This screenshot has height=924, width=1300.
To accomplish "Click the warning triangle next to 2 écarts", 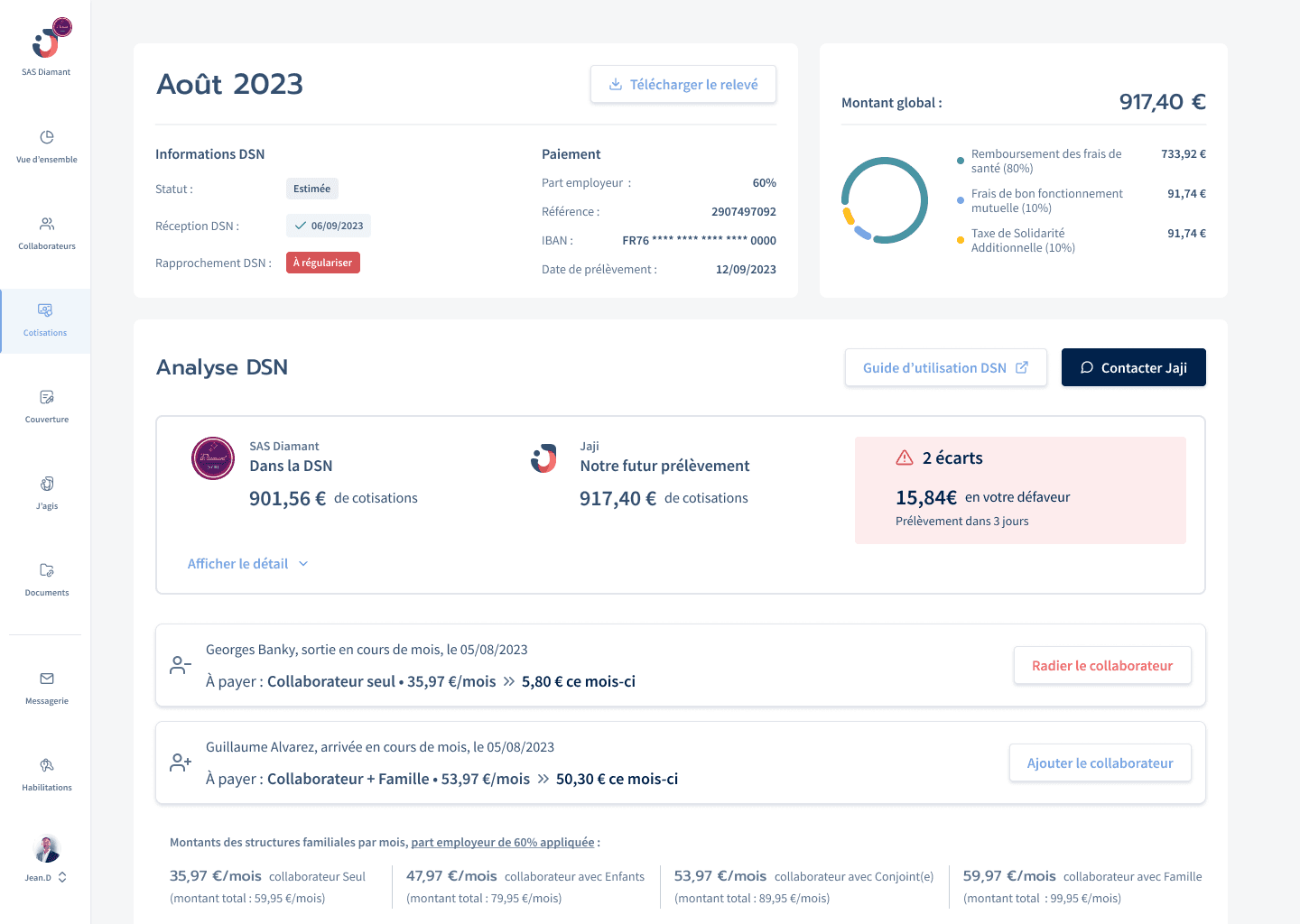I will tap(905, 457).
